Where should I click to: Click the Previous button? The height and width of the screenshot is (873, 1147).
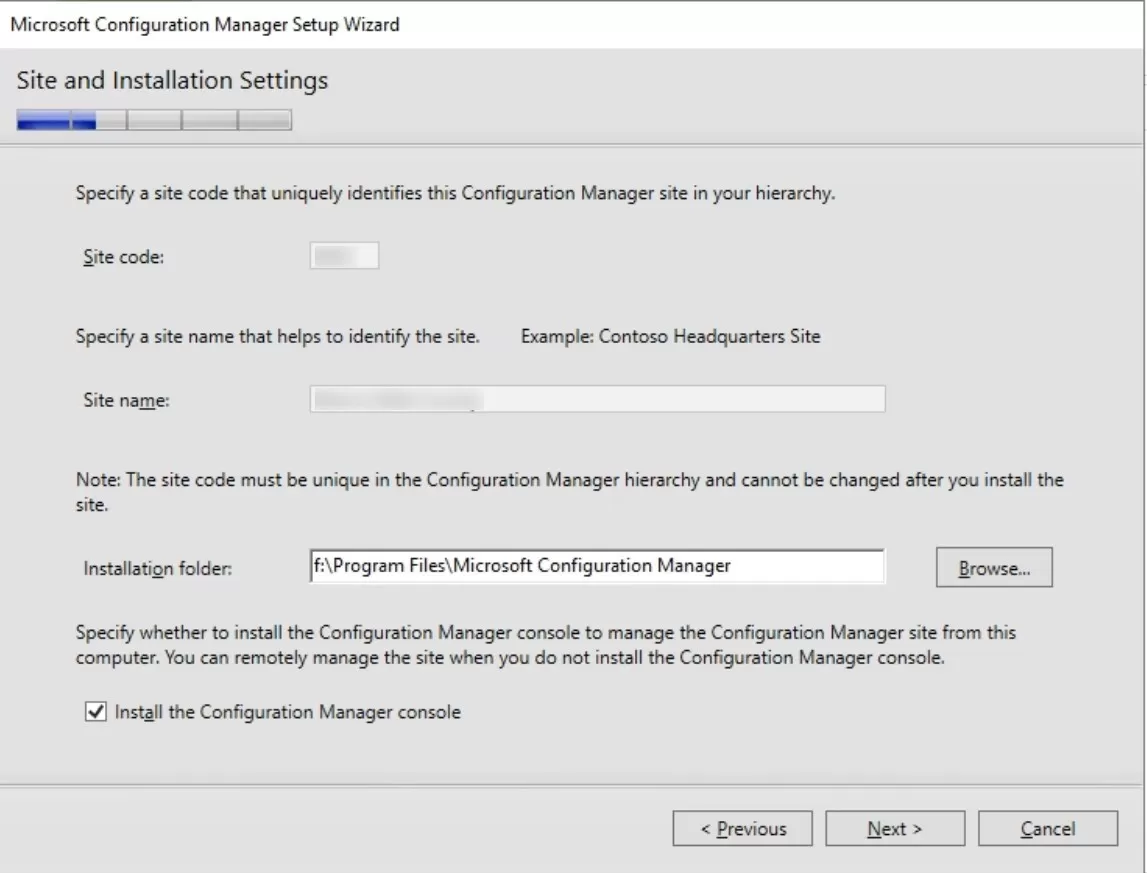click(x=743, y=828)
